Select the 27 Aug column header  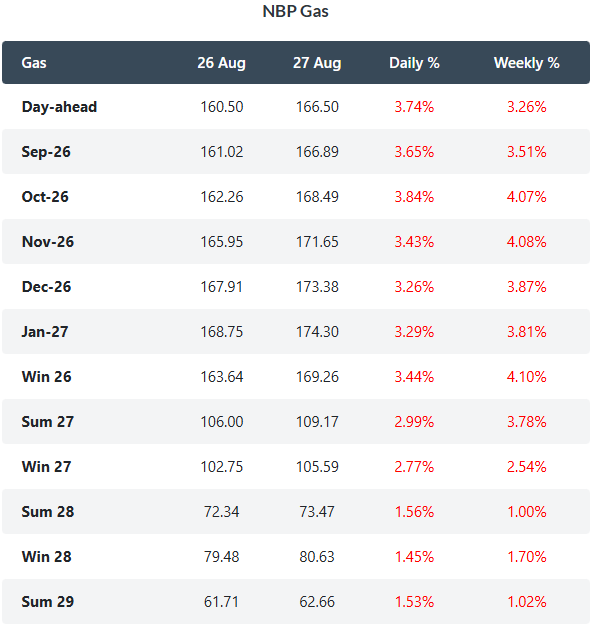[x=317, y=63]
